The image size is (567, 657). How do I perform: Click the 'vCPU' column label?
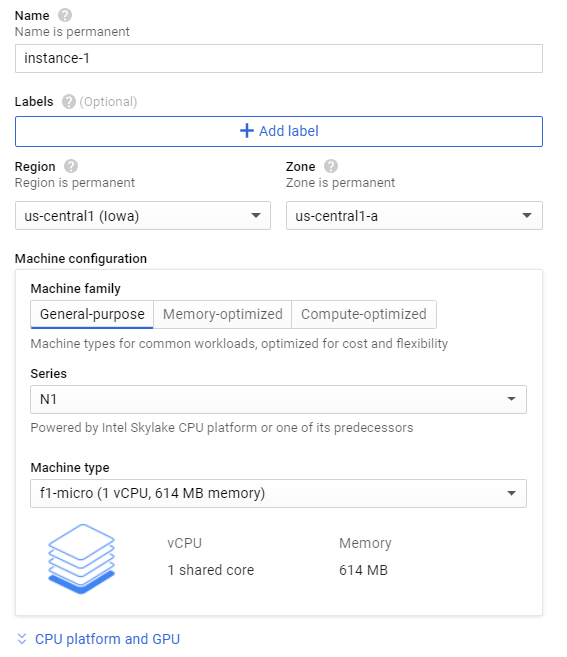pyautogui.click(x=184, y=543)
